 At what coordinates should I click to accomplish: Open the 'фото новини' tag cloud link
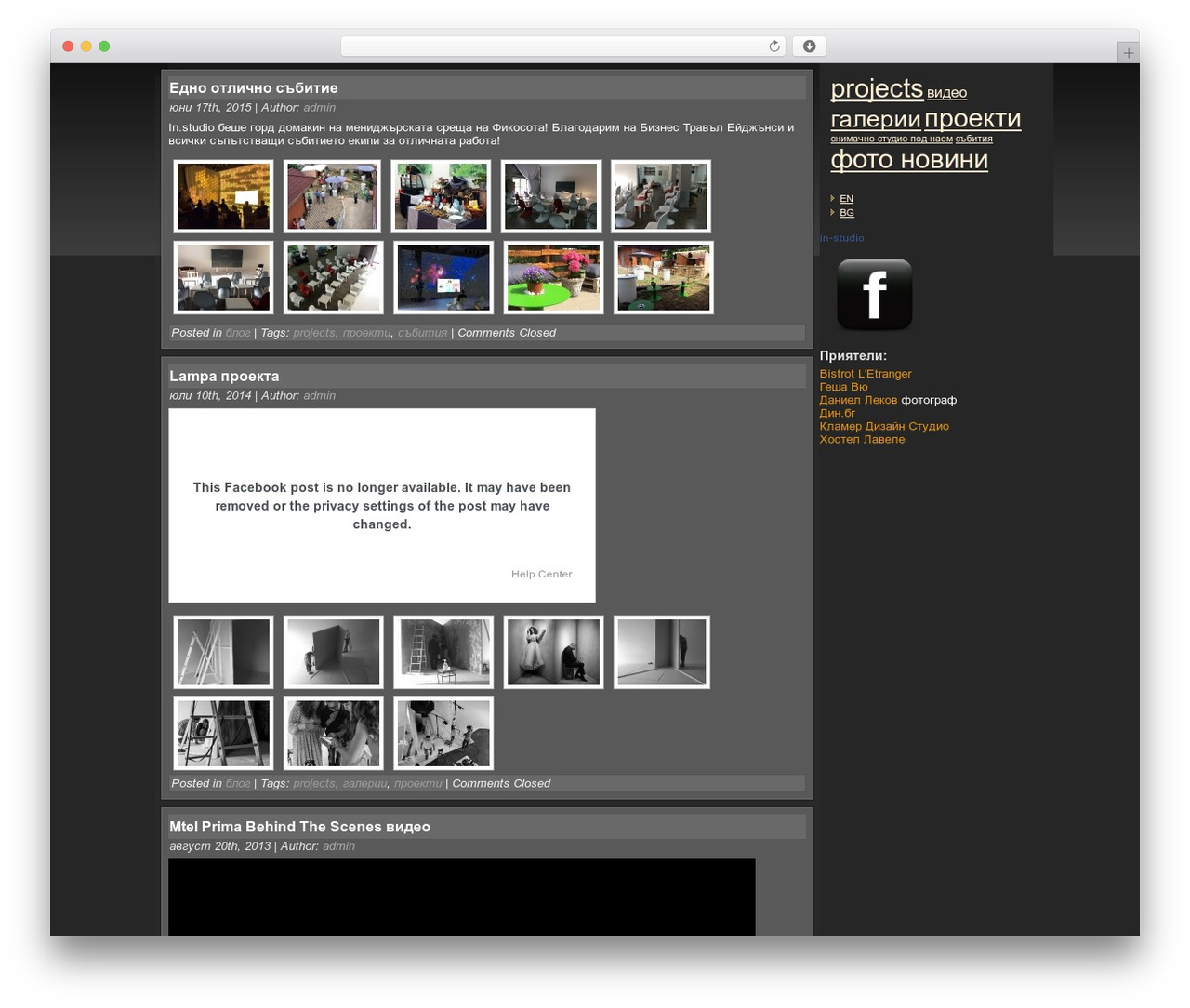tap(909, 160)
